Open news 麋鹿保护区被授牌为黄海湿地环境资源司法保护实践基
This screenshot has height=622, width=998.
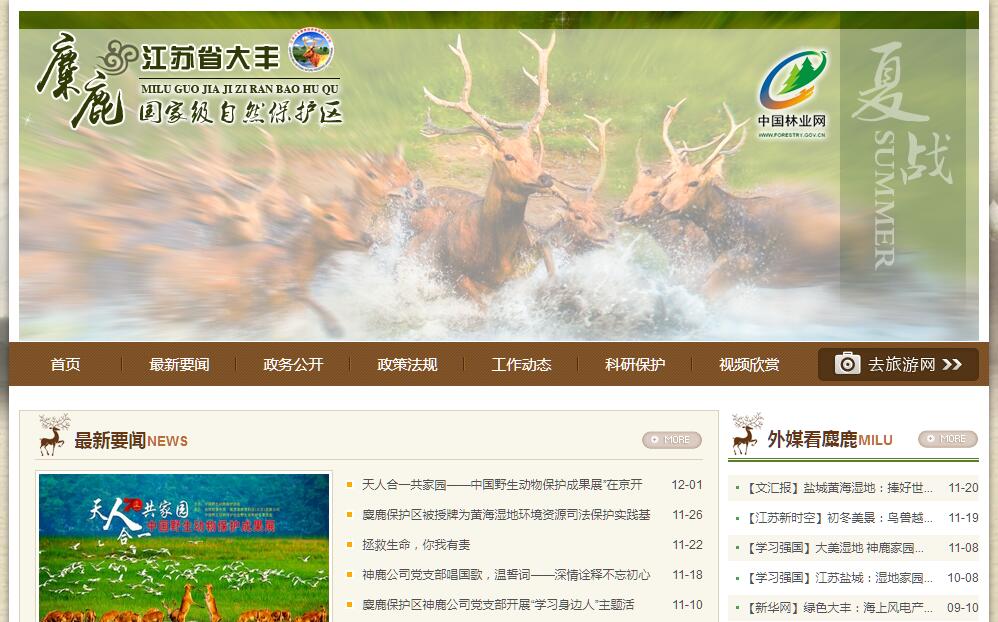[x=506, y=514]
